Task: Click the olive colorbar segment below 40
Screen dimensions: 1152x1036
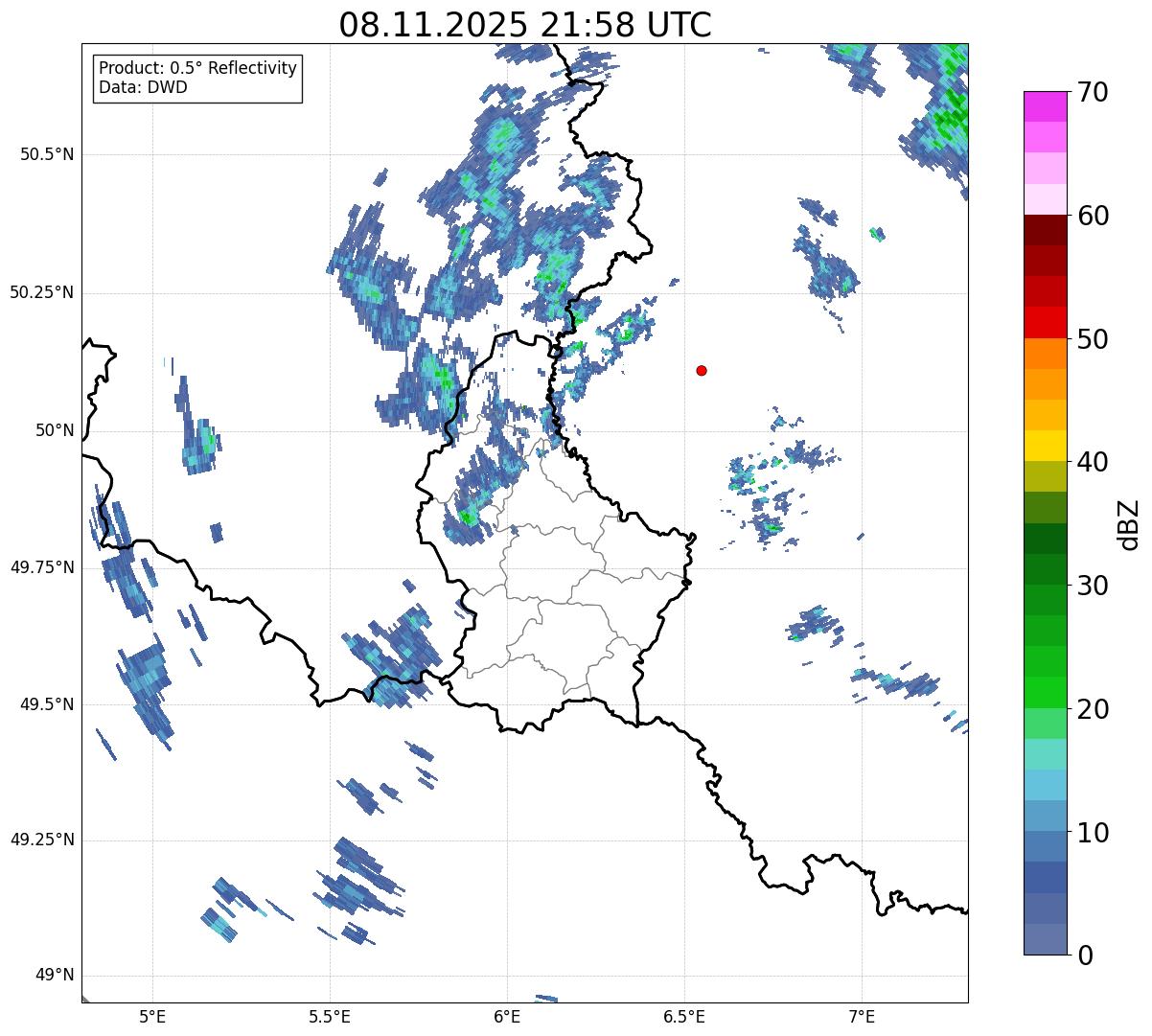Action: tap(1045, 476)
